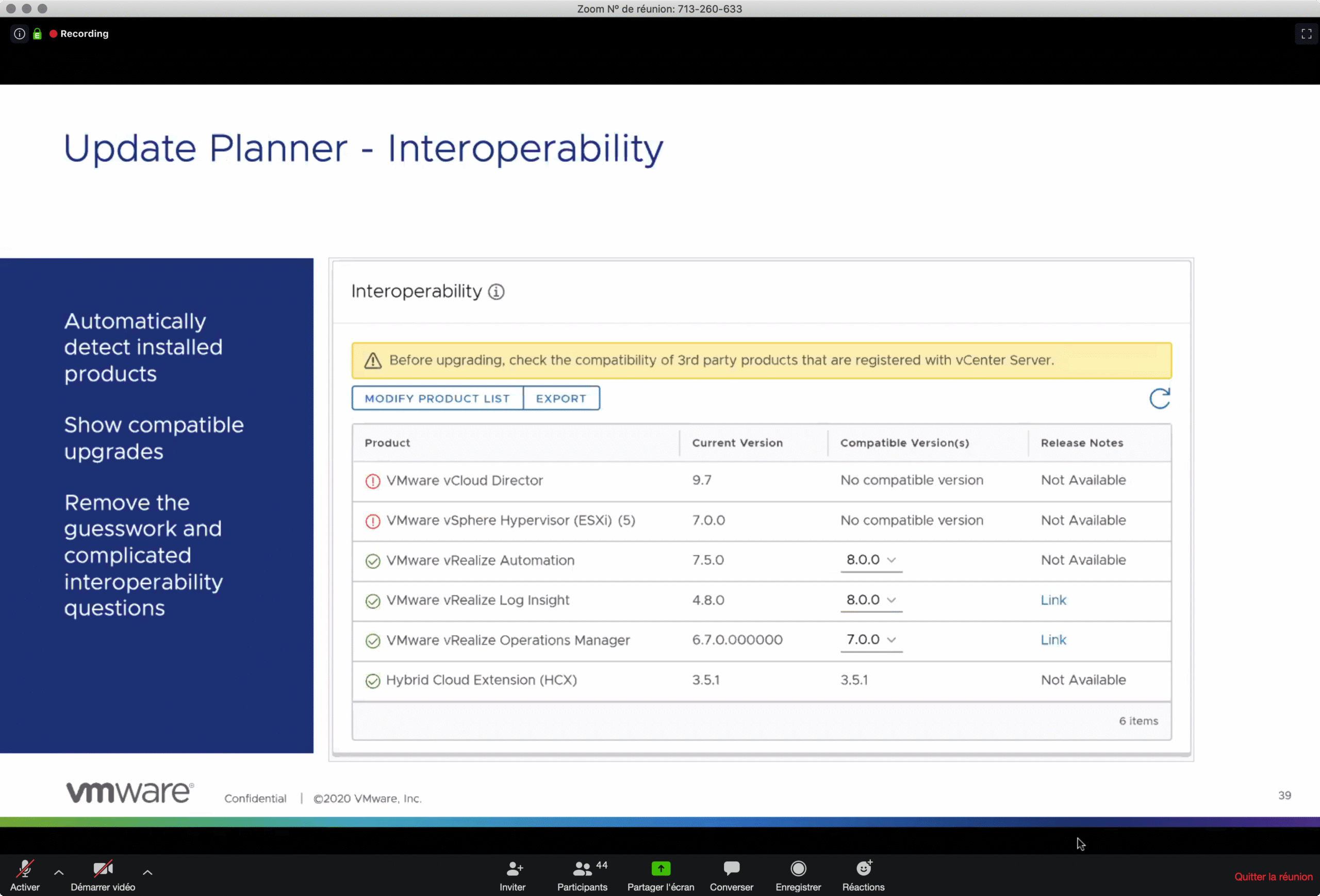Select VMware vRealize Automation product name
Image resolution: width=1320 pixels, height=896 pixels.
pyautogui.click(x=481, y=560)
